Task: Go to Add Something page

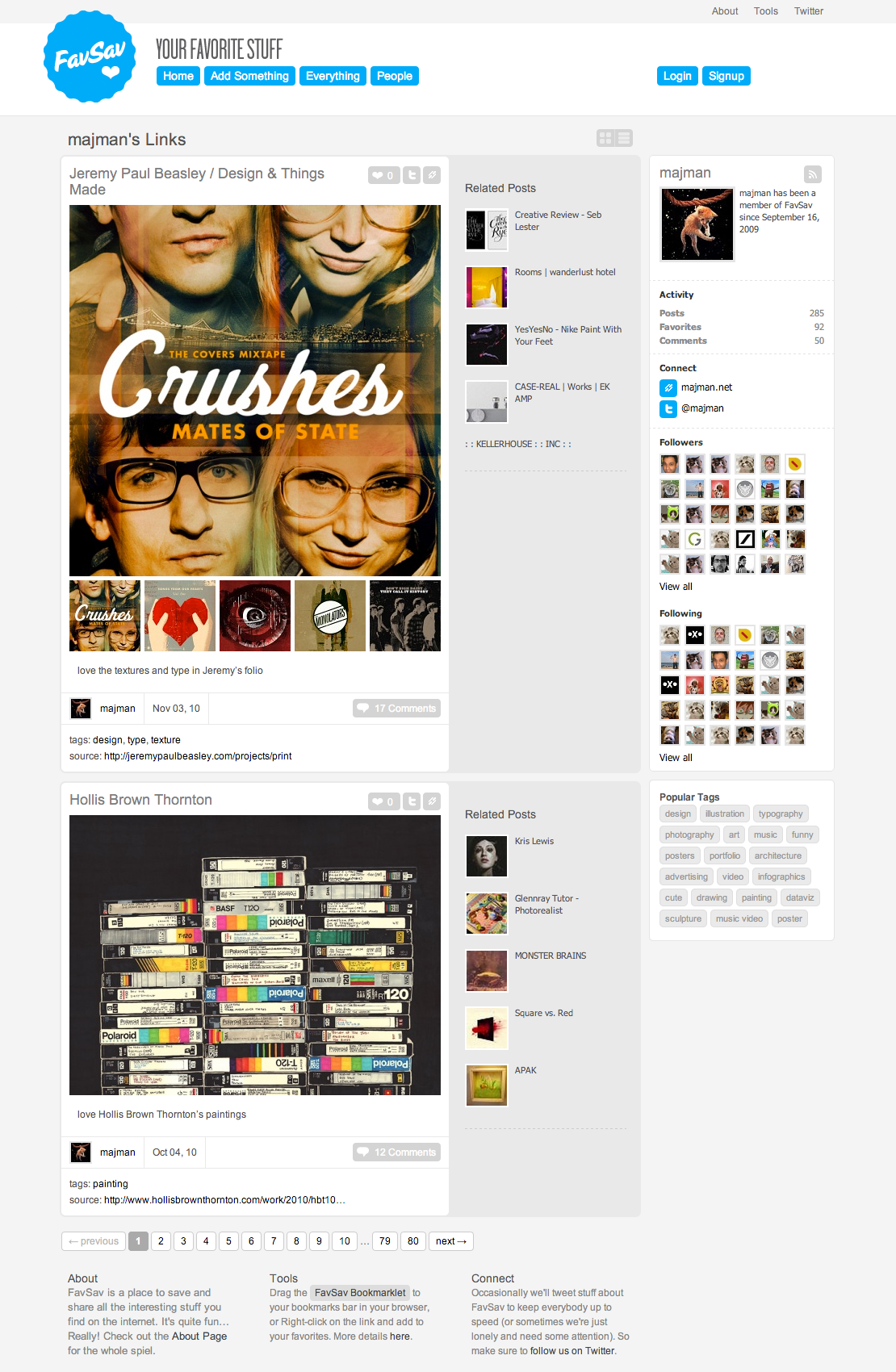Action: (x=249, y=76)
